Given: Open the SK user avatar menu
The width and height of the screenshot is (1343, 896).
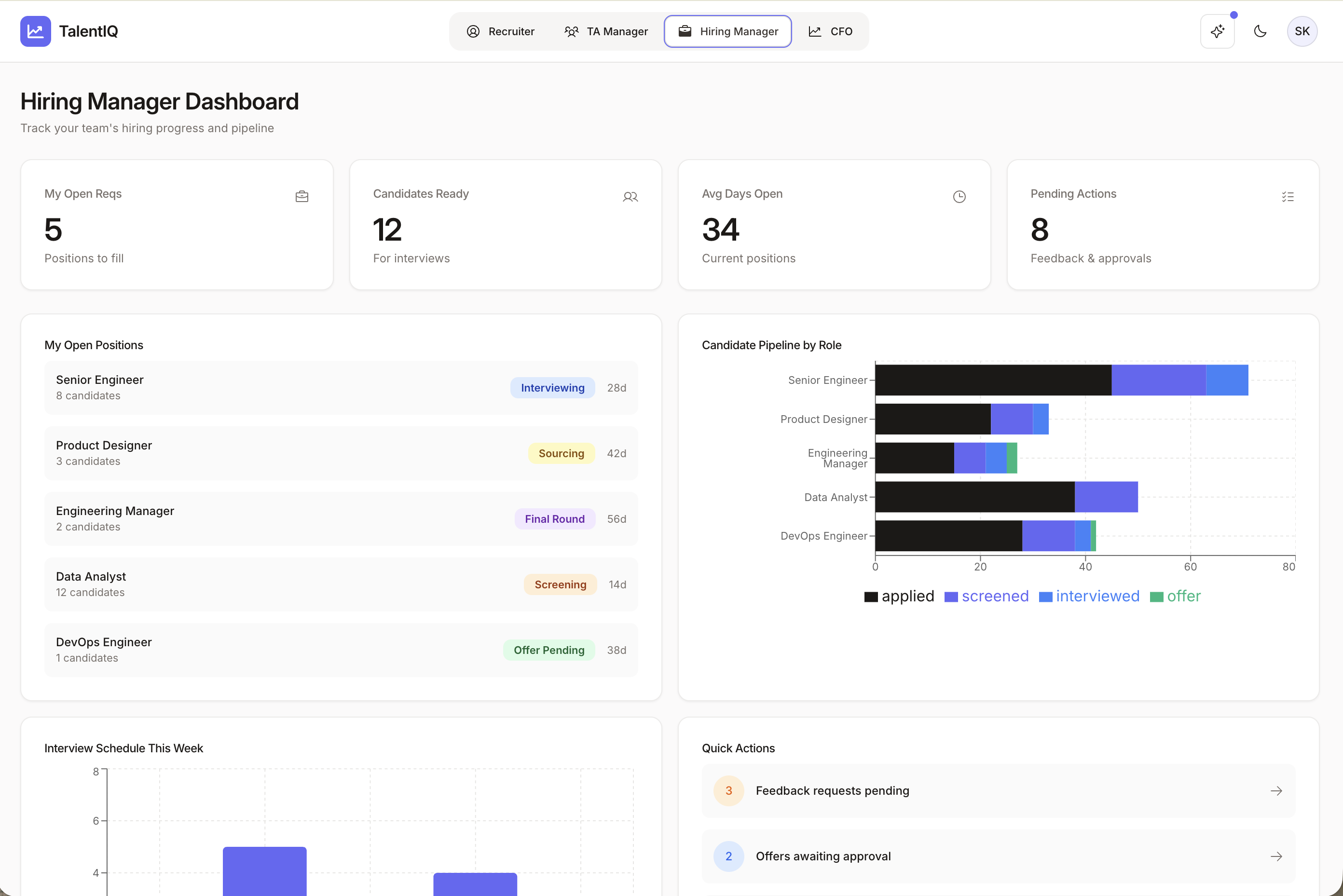Looking at the screenshot, I should [x=1302, y=31].
